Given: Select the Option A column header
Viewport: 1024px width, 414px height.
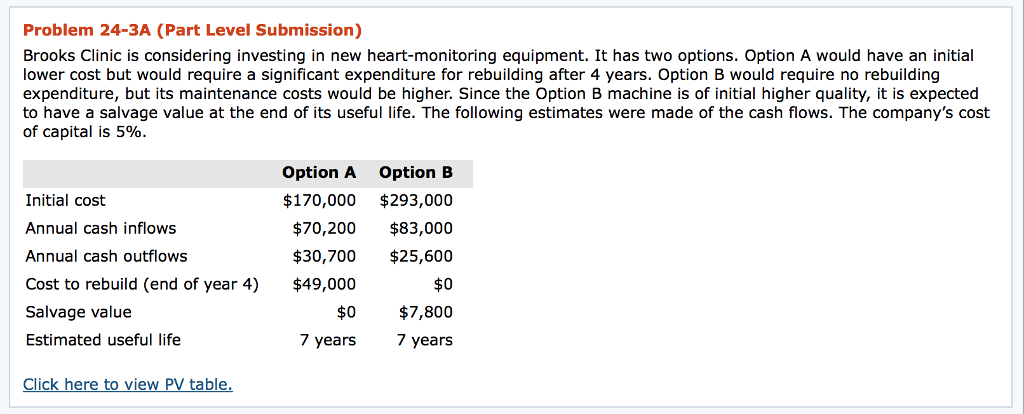Looking at the screenshot, I should point(319,172).
